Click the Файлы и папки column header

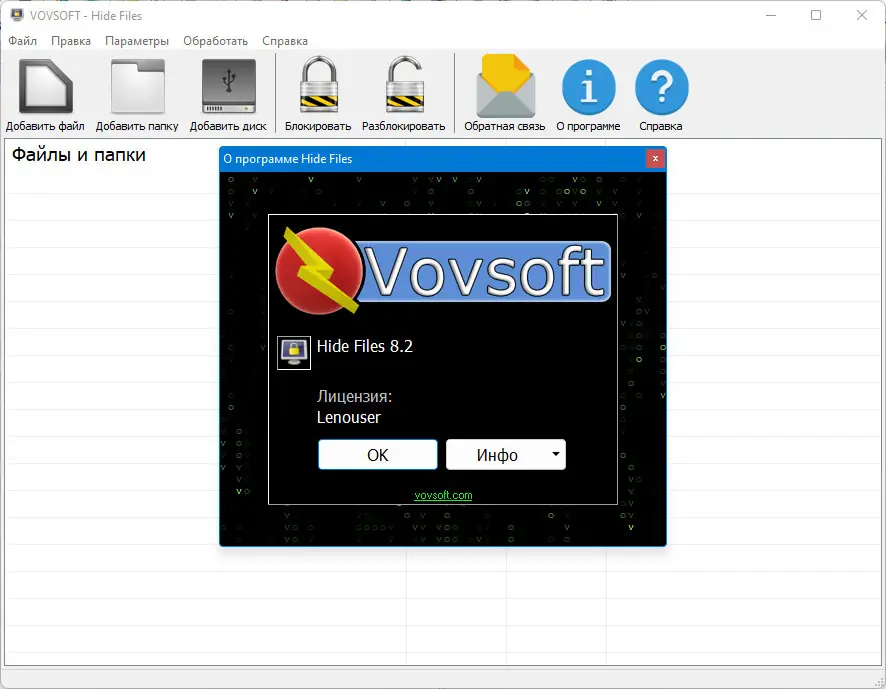coord(79,154)
